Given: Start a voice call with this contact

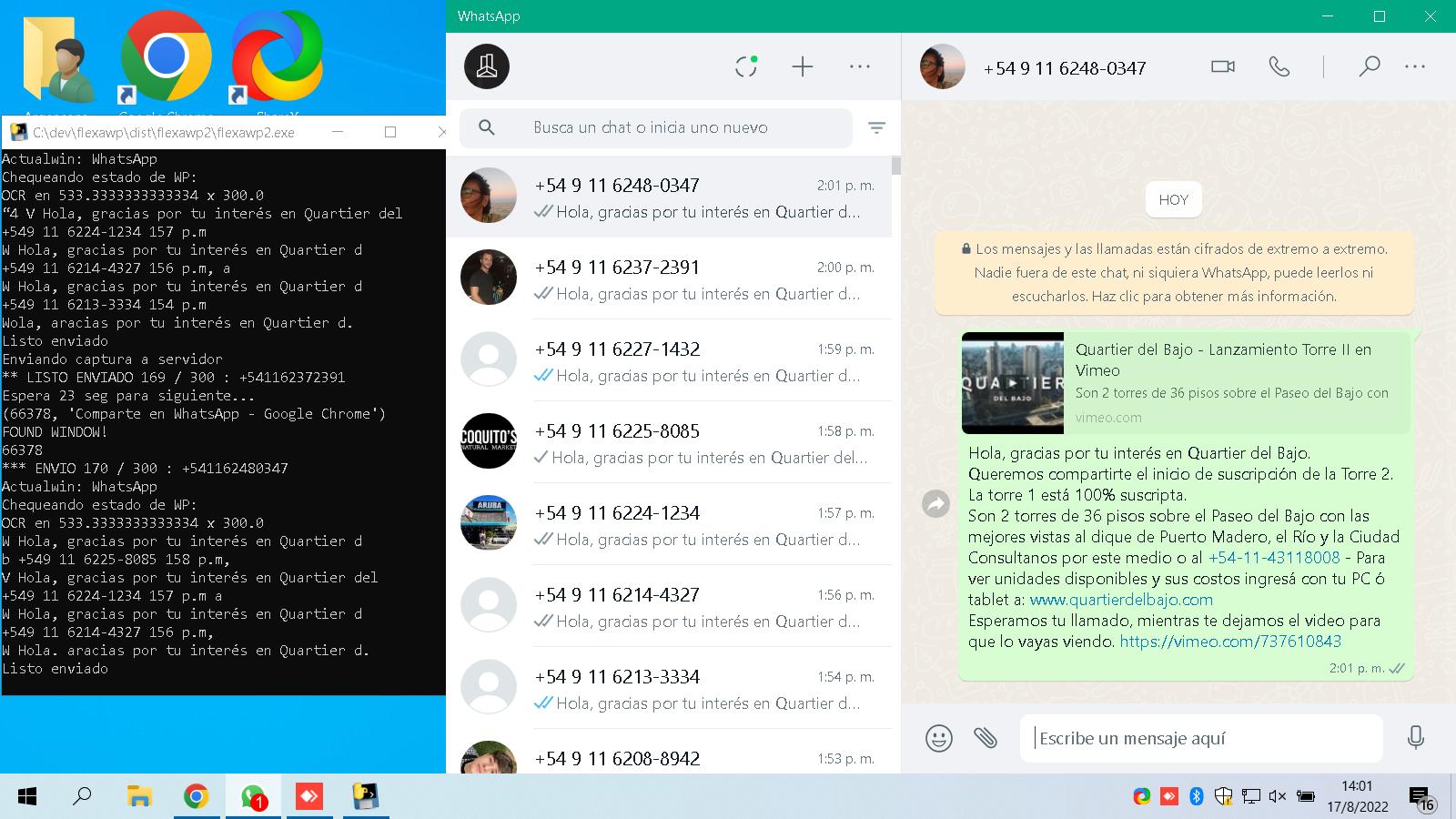Looking at the screenshot, I should 1279,66.
